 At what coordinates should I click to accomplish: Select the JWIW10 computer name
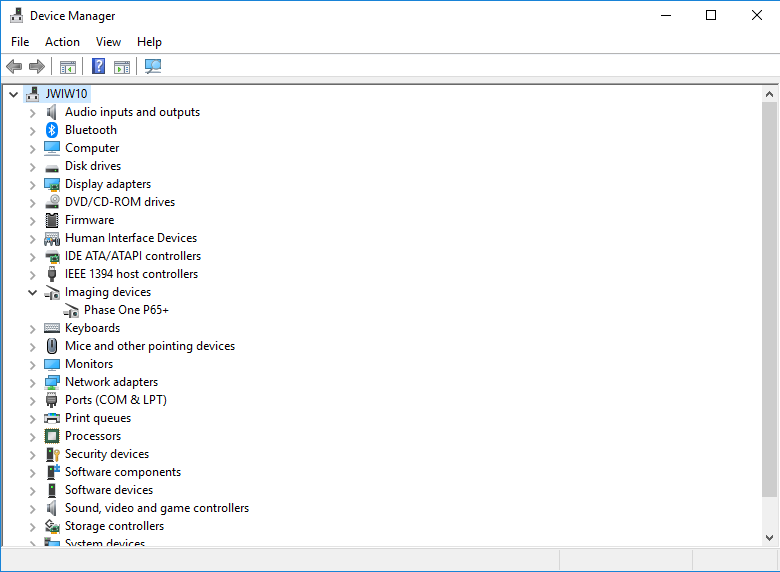point(66,94)
